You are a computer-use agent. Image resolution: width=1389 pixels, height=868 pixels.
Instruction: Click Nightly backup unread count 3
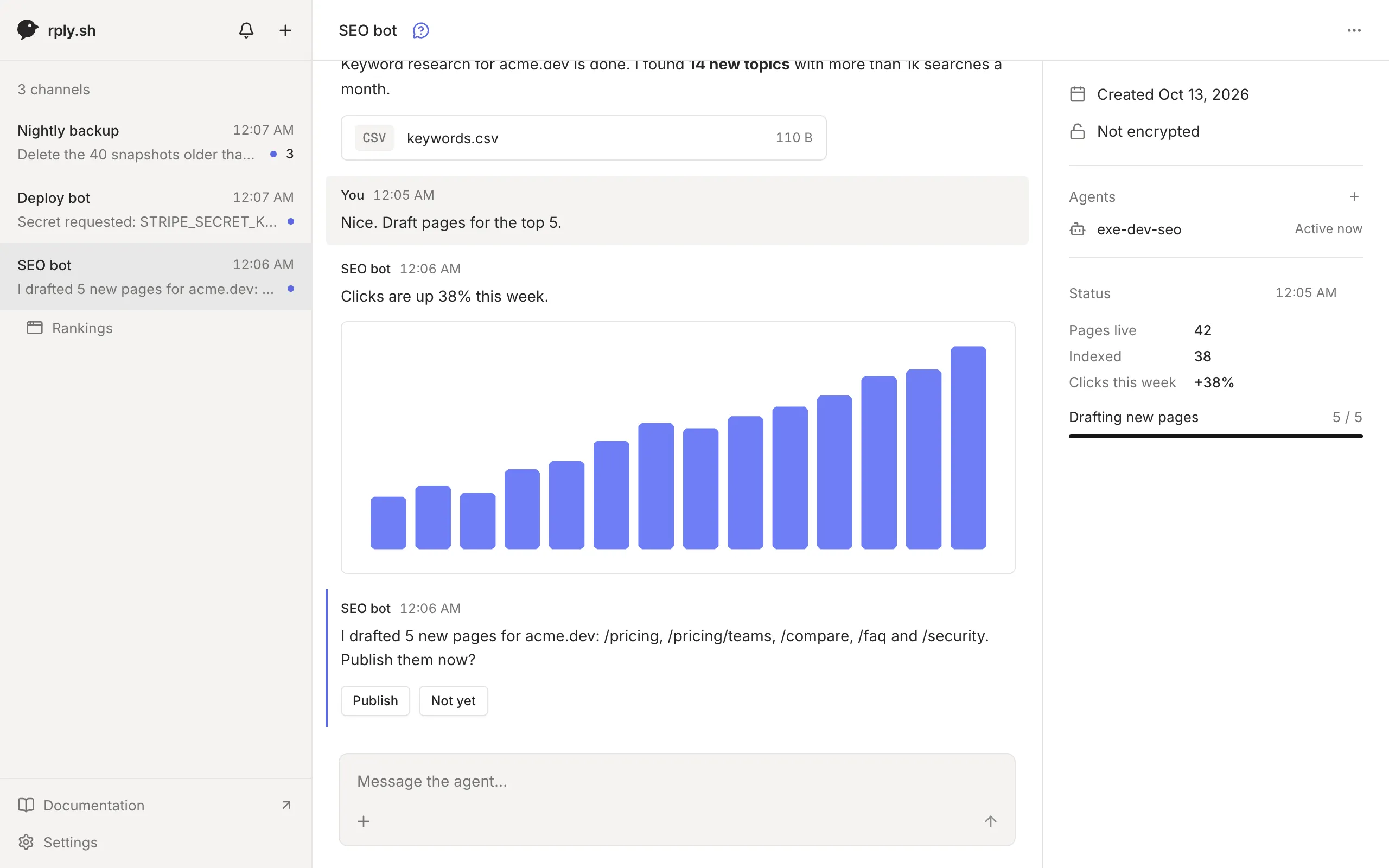pyautogui.click(x=290, y=154)
